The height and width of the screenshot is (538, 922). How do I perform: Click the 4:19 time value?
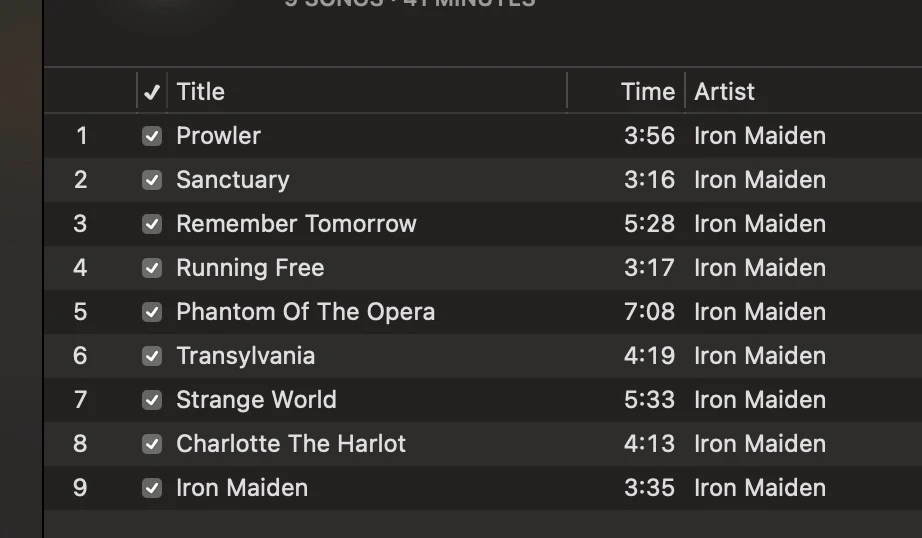[x=650, y=356]
